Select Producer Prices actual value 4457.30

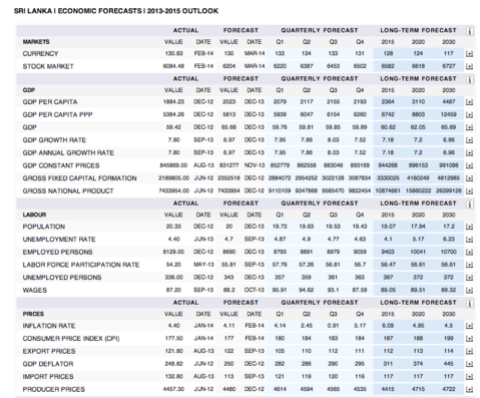[x=173, y=389]
